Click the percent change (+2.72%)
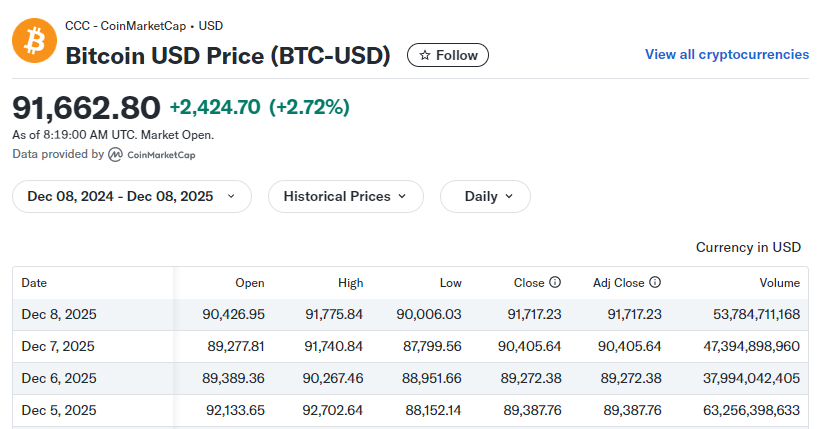Viewport: 827px width, 429px height. point(309,107)
